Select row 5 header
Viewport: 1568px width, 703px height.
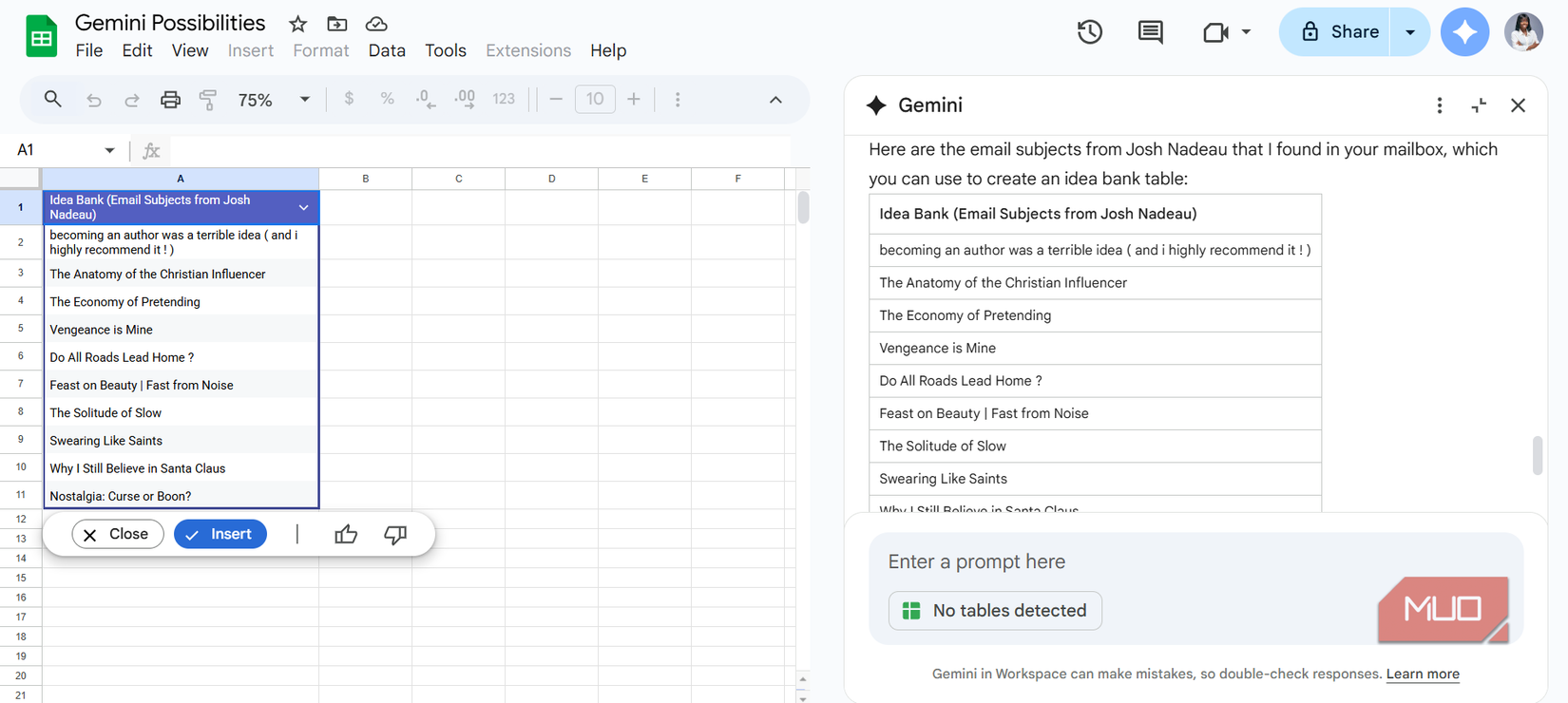click(20, 329)
